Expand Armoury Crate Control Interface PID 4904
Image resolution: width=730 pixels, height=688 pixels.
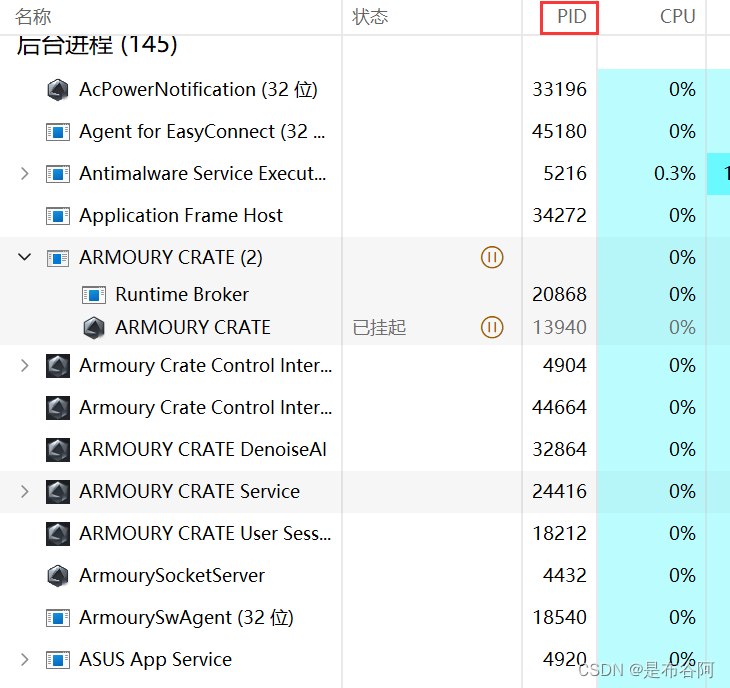pos(25,365)
